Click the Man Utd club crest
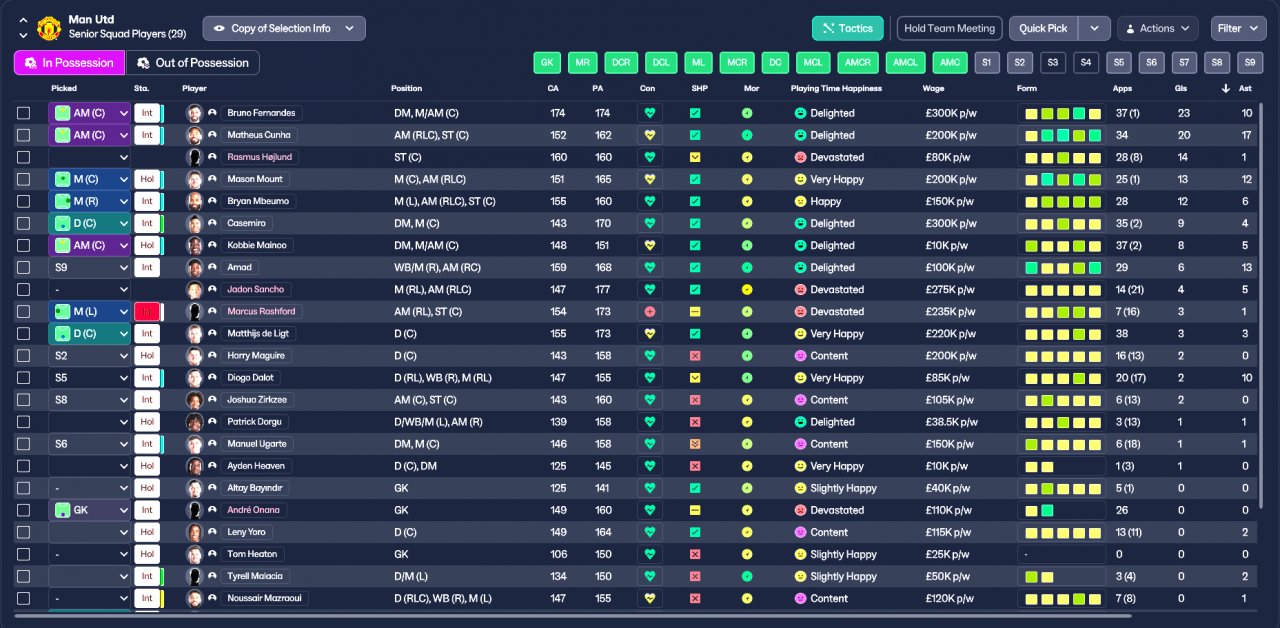Viewport: 1280px width, 628px height. pos(49,28)
